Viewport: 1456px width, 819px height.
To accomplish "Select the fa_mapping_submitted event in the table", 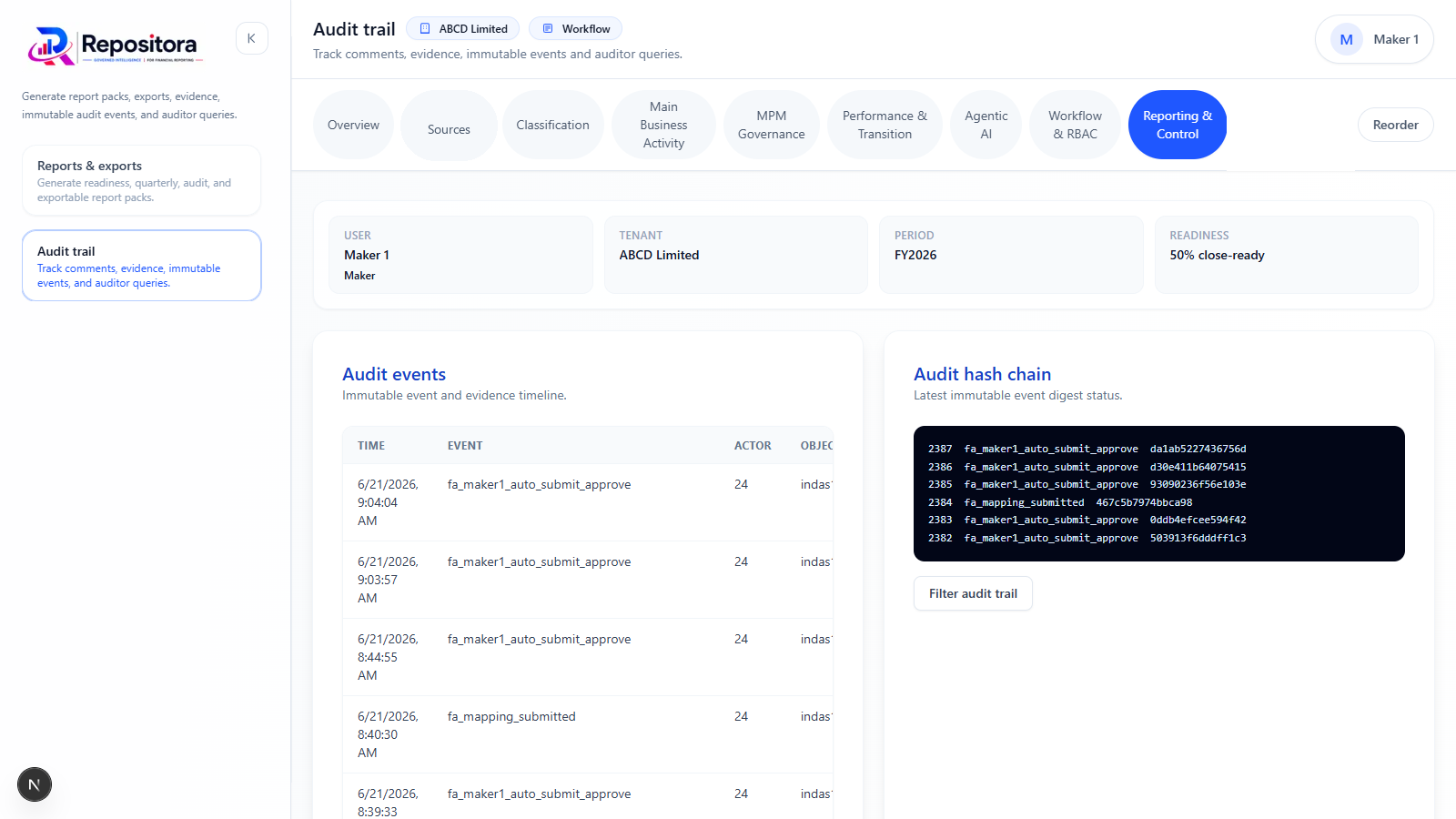I will click(x=588, y=734).
